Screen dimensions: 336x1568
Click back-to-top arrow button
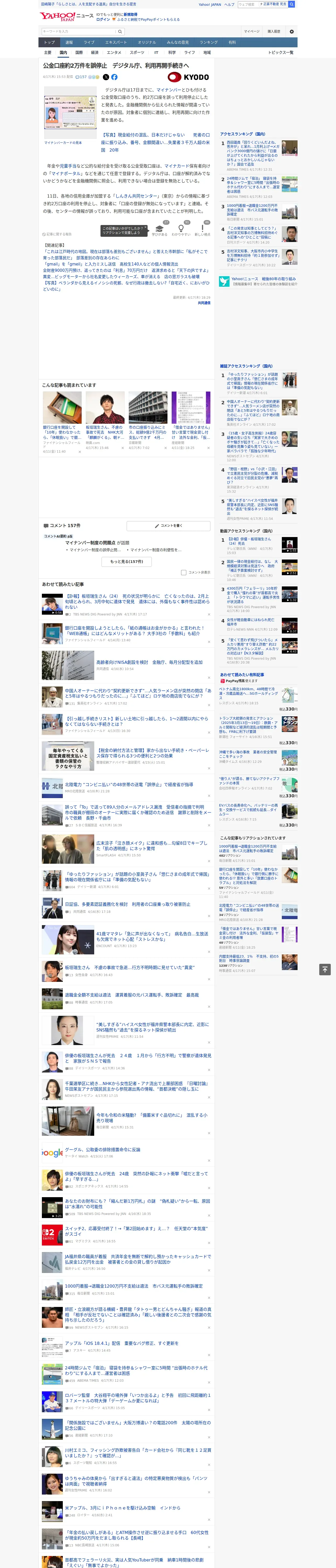tap(325, 969)
